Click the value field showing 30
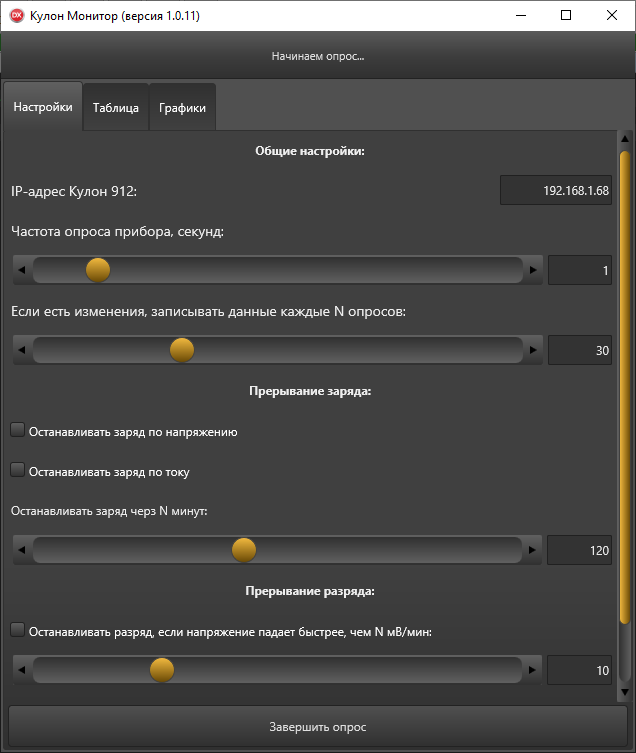The image size is (636, 753). (580, 350)
